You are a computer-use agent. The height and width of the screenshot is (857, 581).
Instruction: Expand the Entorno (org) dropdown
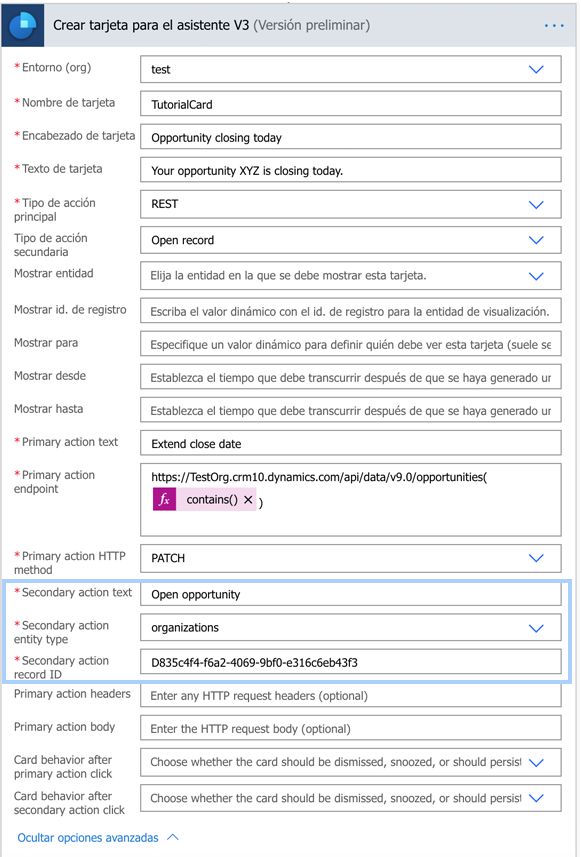(536, 69)
